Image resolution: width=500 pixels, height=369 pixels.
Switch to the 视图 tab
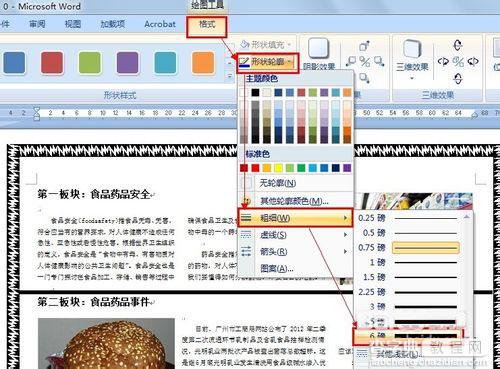click(x=73, y=24)
